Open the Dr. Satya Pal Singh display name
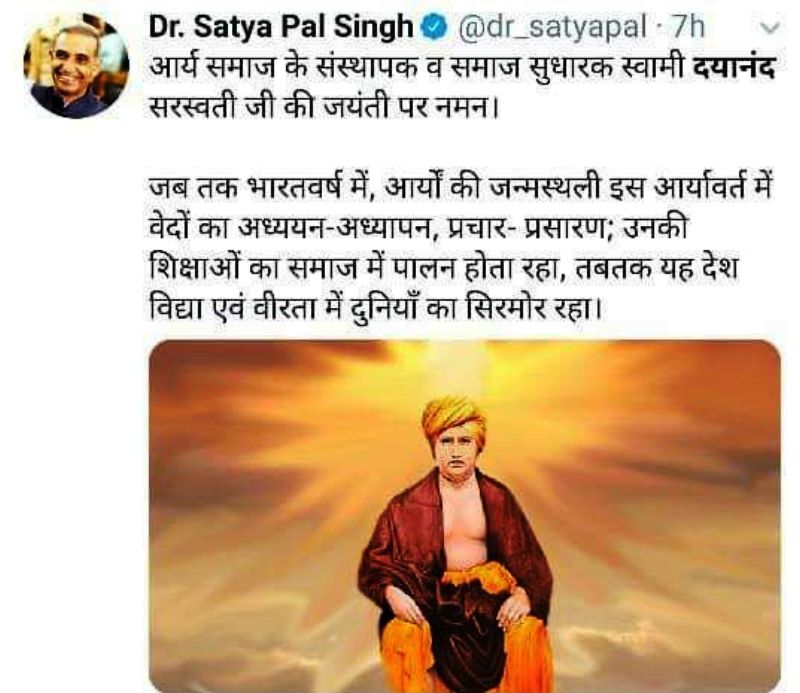This screenshot has width=800, height=693. (x=281, y=27)
